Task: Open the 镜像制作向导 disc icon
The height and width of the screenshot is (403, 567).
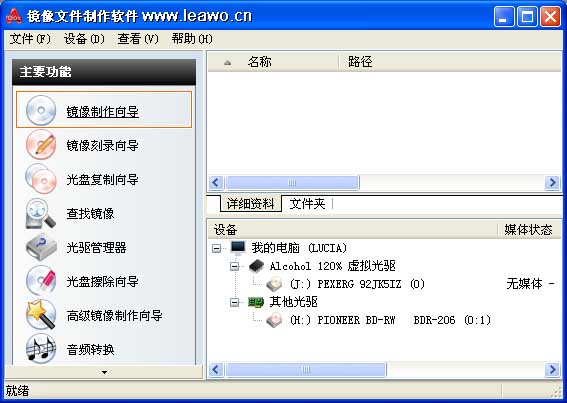Action: coord(41,110)
